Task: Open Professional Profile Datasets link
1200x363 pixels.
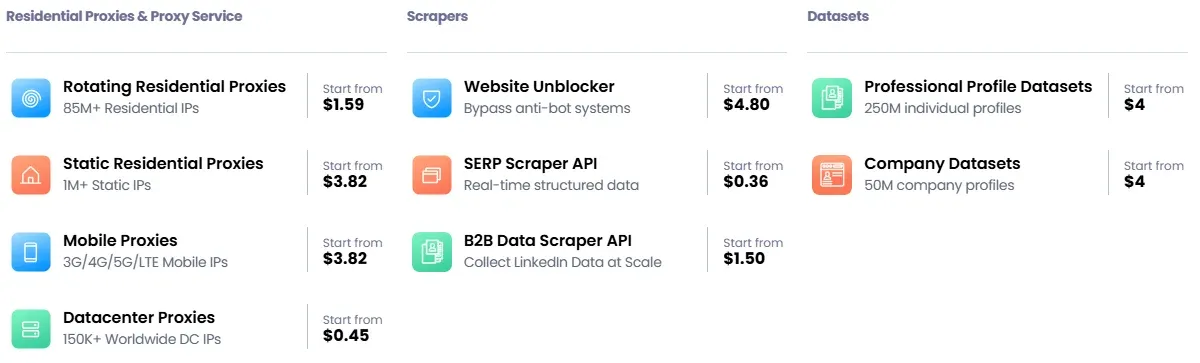Action: point(978,87)
